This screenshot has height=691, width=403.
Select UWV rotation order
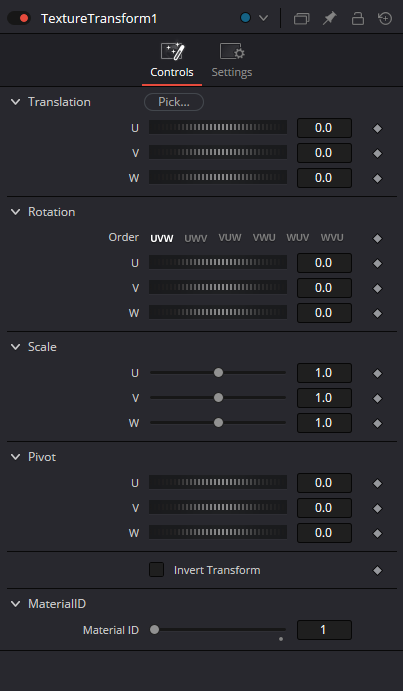pyautogui.click(x=196, y=238)
